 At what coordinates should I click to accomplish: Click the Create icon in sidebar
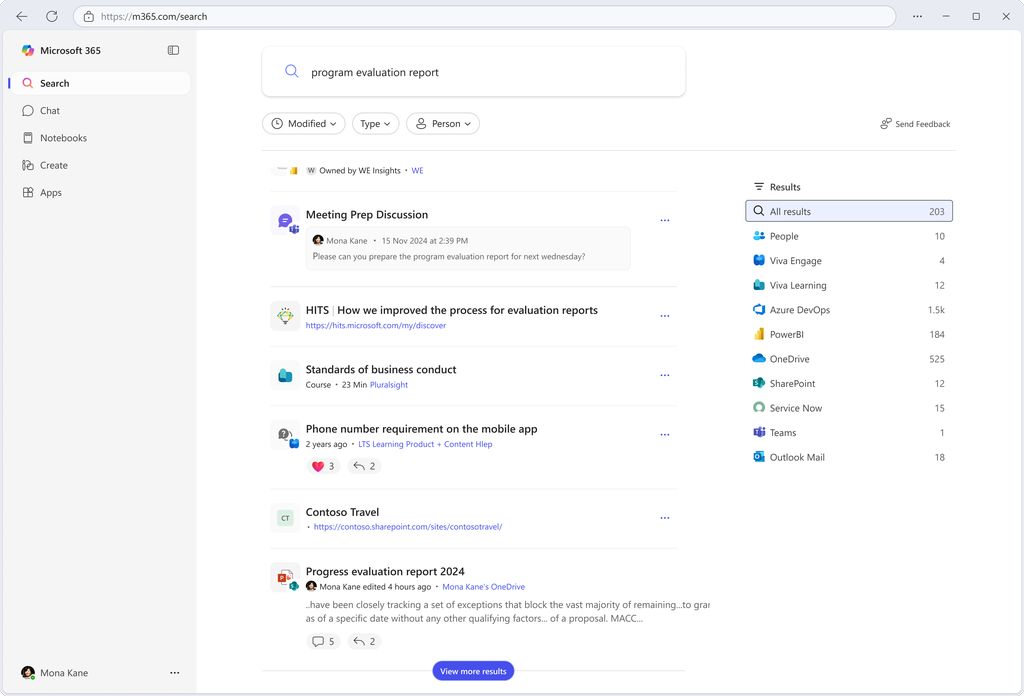[x=27, y=165]
